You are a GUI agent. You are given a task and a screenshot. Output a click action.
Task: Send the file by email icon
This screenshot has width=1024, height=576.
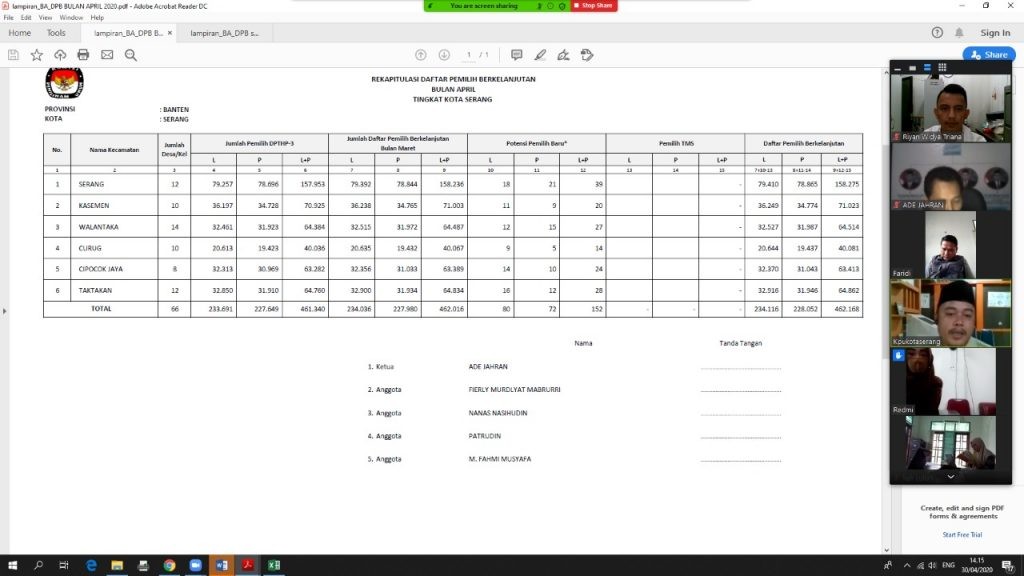click(x=107, y=55)
